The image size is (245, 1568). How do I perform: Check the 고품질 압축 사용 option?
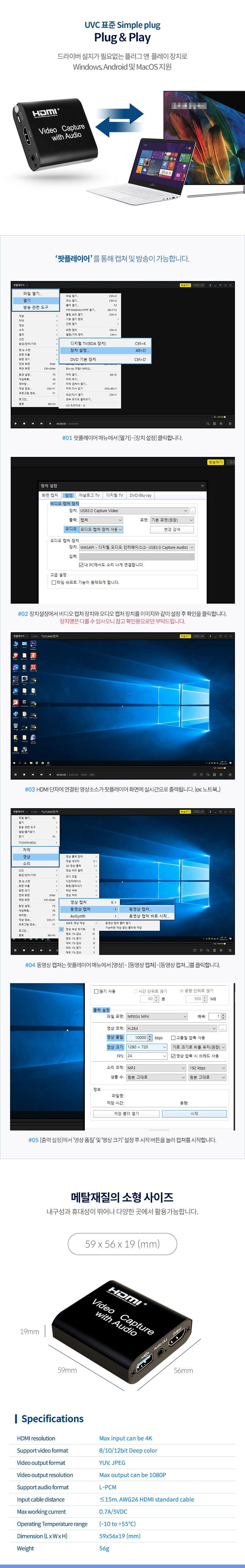173,1038
